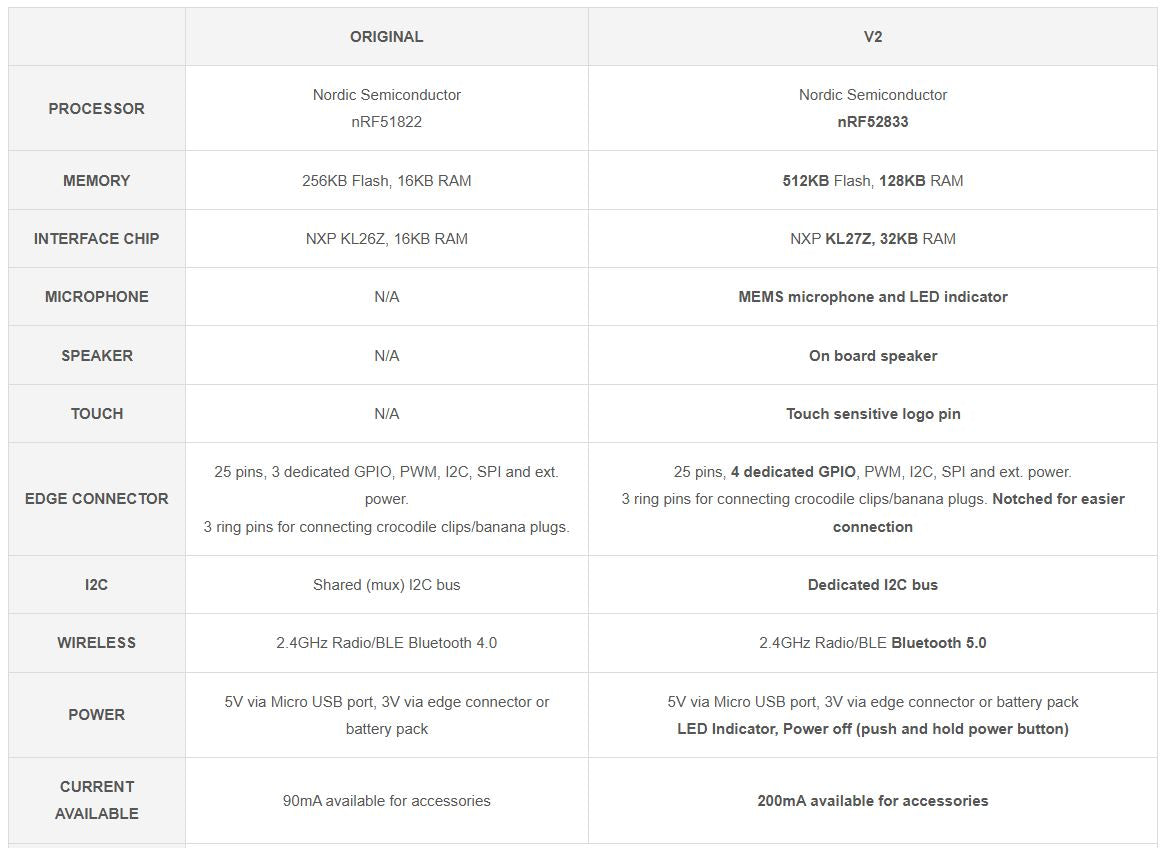Select the WIRELESS row label
This screenshot has height=848, width=1169.
96,643
